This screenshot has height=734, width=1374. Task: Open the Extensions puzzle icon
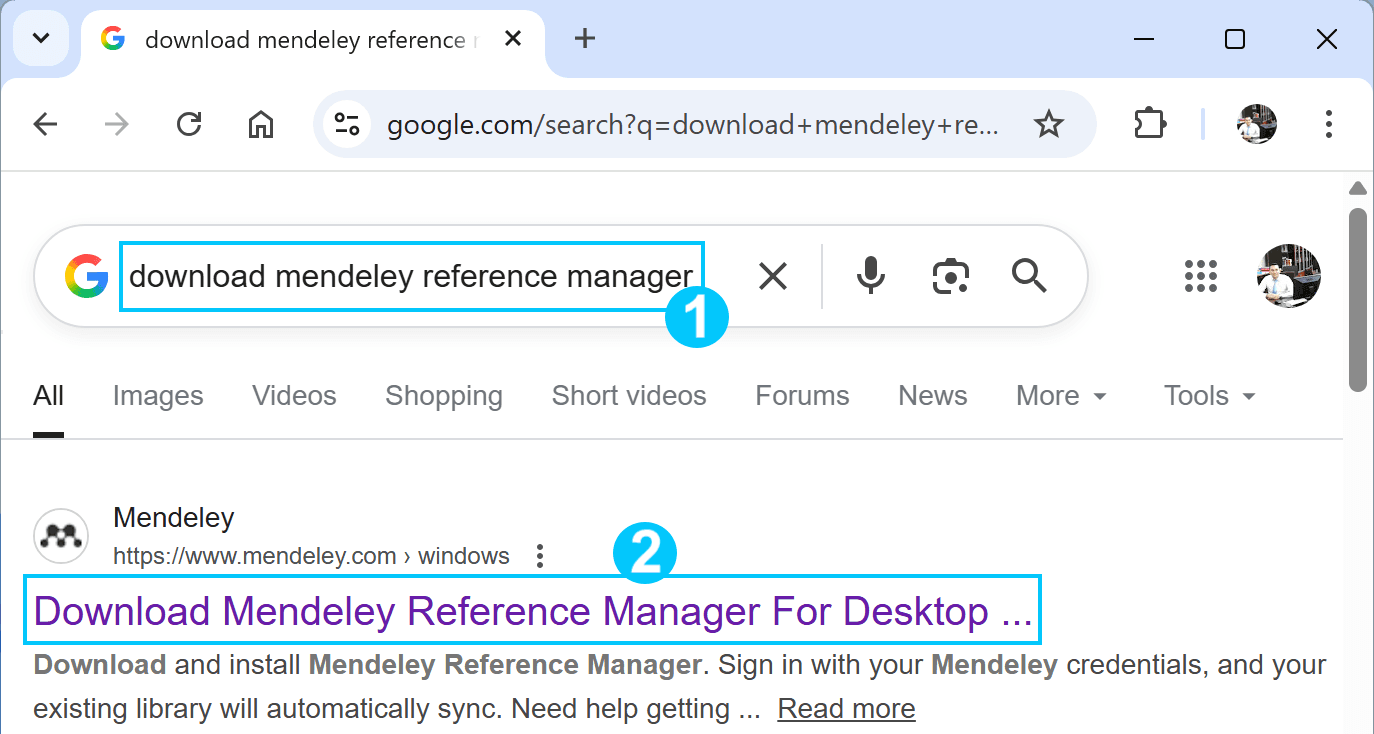(x=1150, y=124)
